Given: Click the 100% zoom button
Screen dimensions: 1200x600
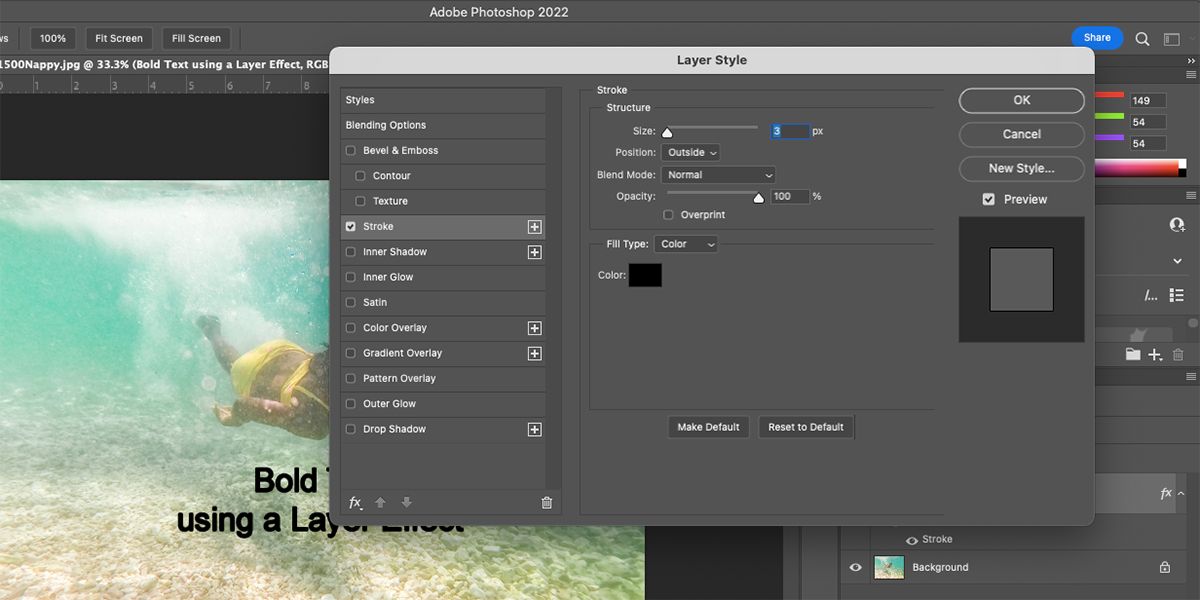Looking at the screenshot, I should click(53, 39).
